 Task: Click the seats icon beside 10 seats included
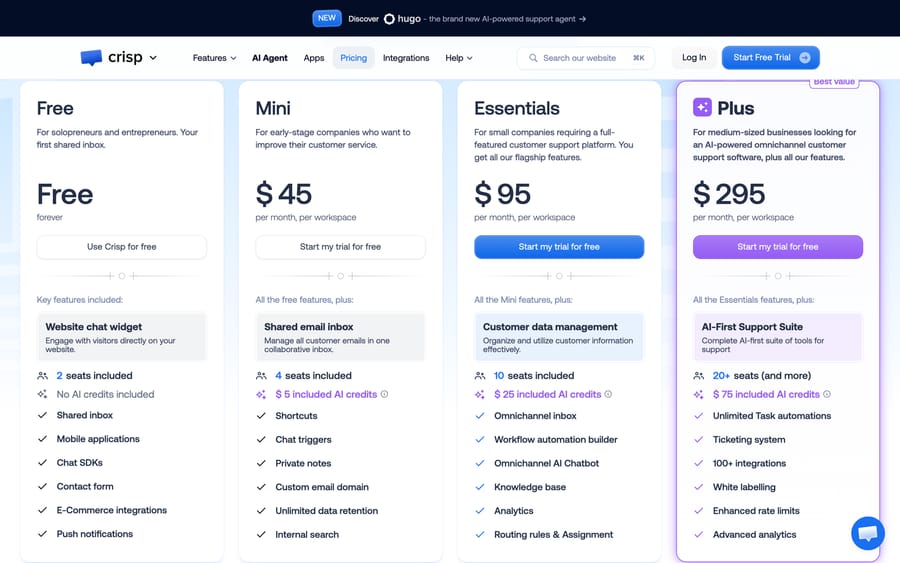tap(480, 376)
